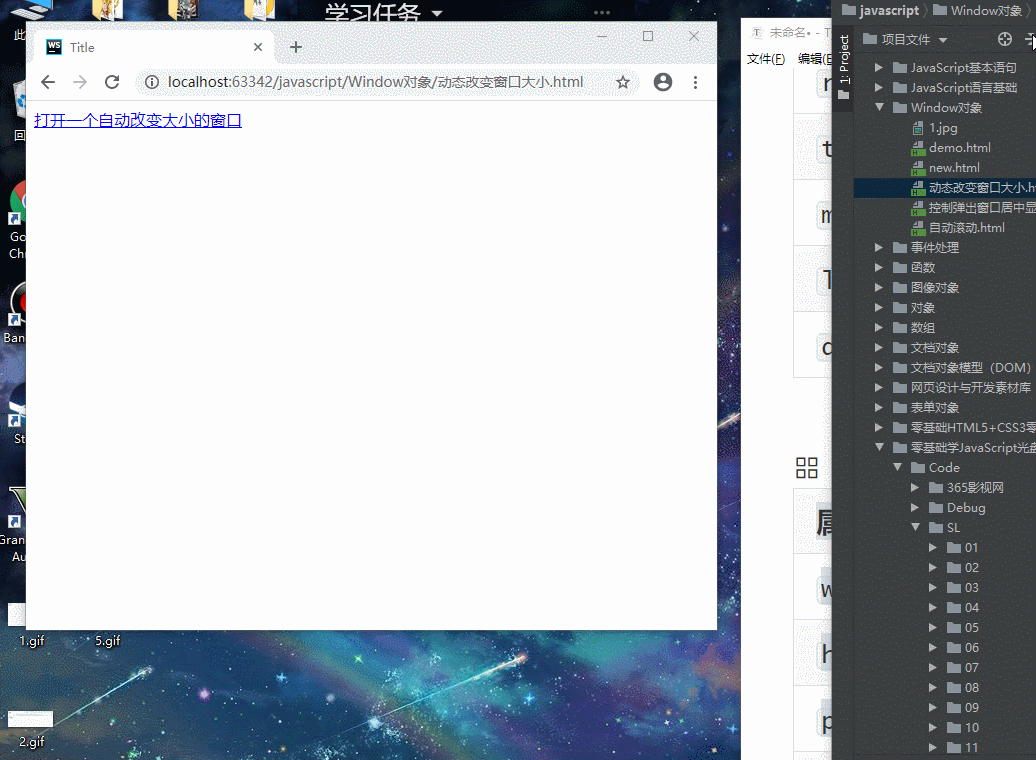Open Chrome's three-dot menu

(695, 82)
